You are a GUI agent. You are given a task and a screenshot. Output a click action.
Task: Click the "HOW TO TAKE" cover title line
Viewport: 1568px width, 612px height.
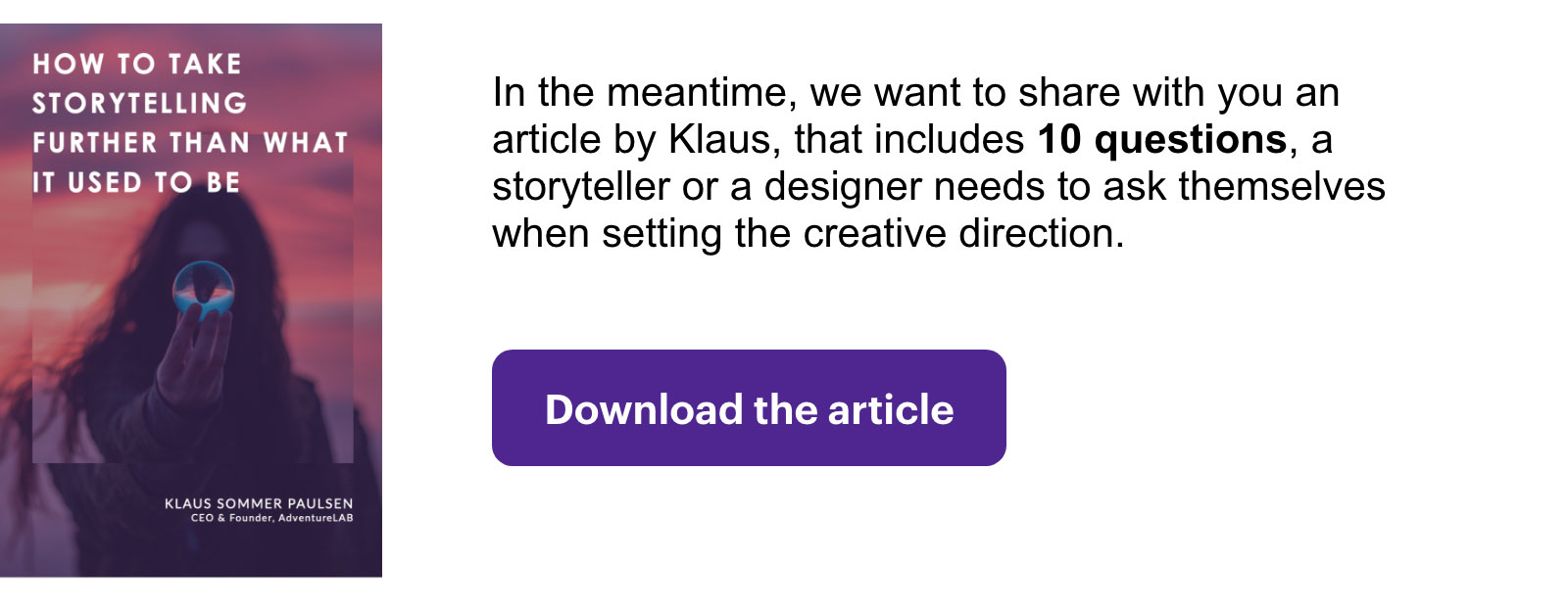(137, 65)
